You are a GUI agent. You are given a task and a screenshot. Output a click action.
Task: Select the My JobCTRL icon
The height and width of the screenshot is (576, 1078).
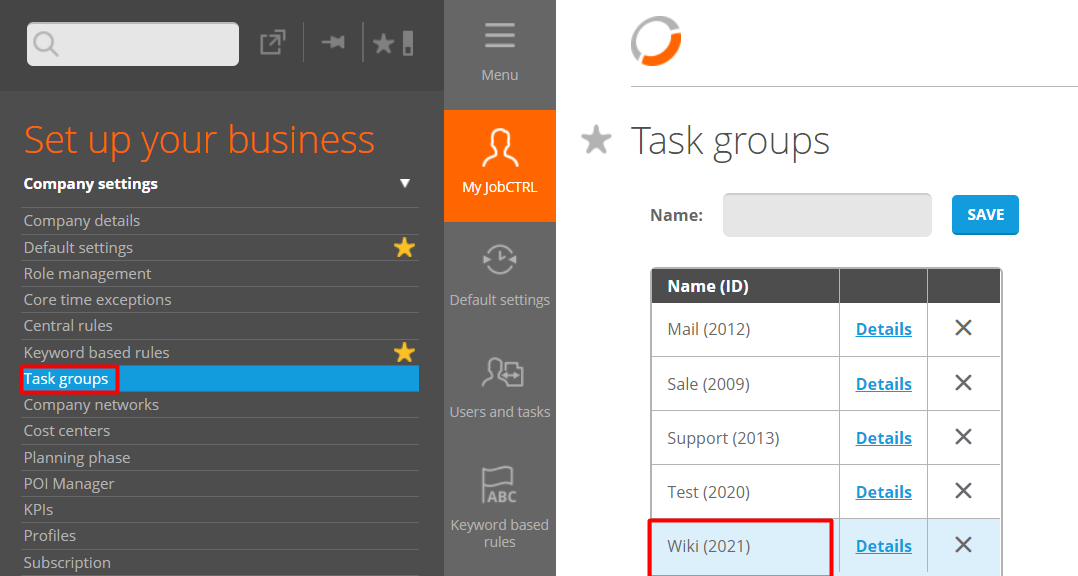499,150
